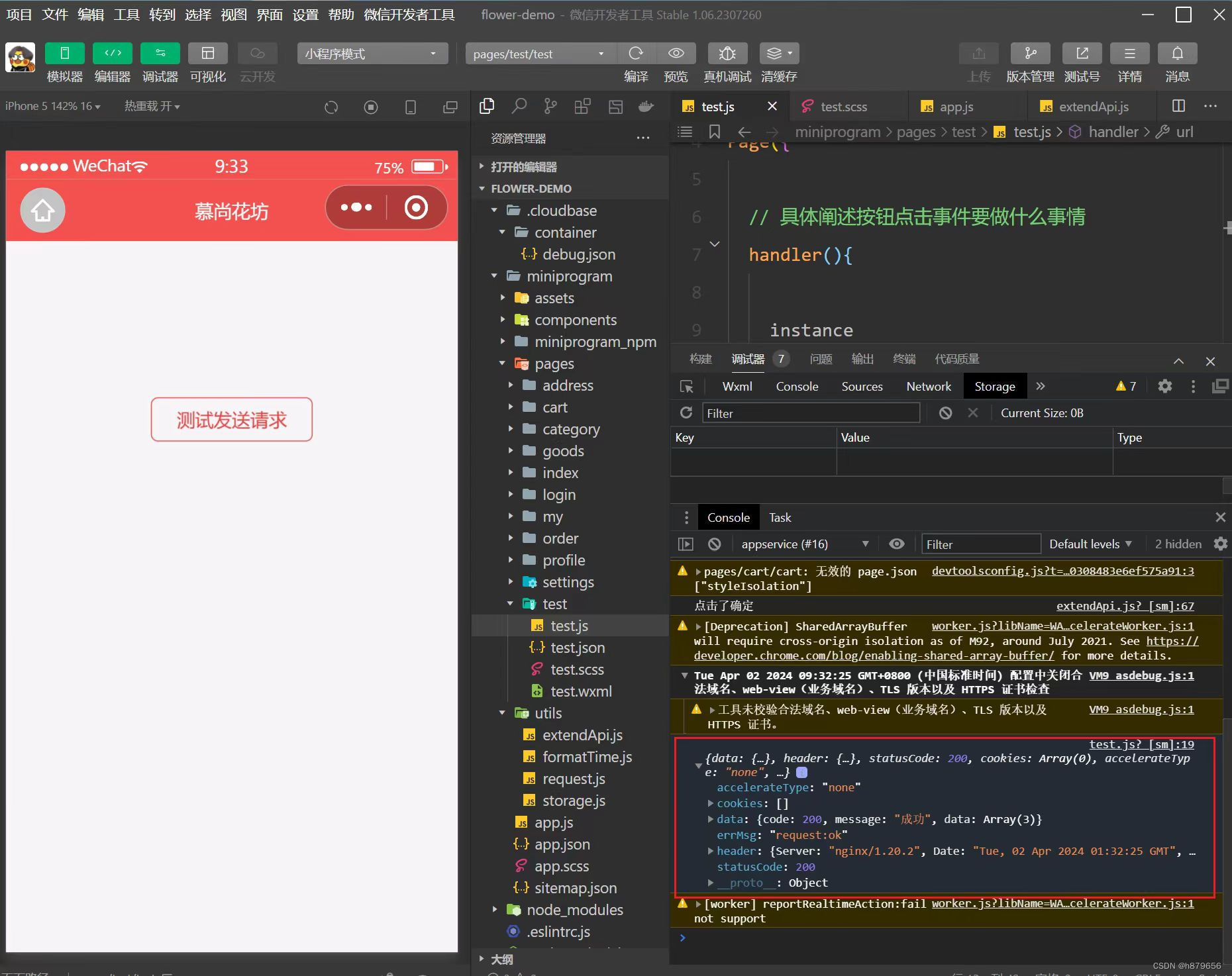Open the clear cache (清缓存) menu
This screenshot has height=976, width=1232.
pyautogui.click(x=780, y=54)
